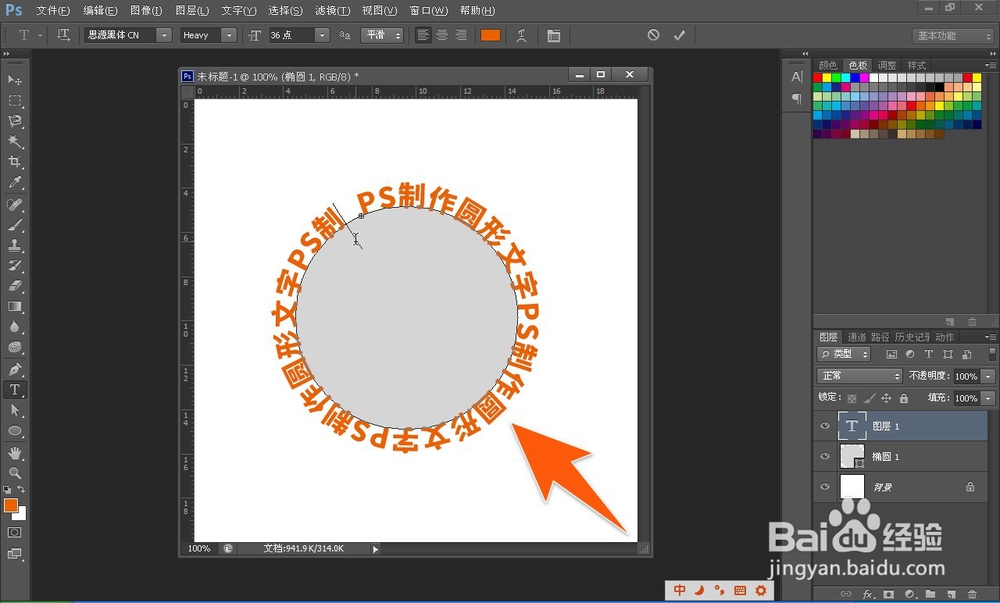The width and height of the screenshot is (1000, 603).
Task: Open the 36 点 font size dropdown
Action: point(322,35)
